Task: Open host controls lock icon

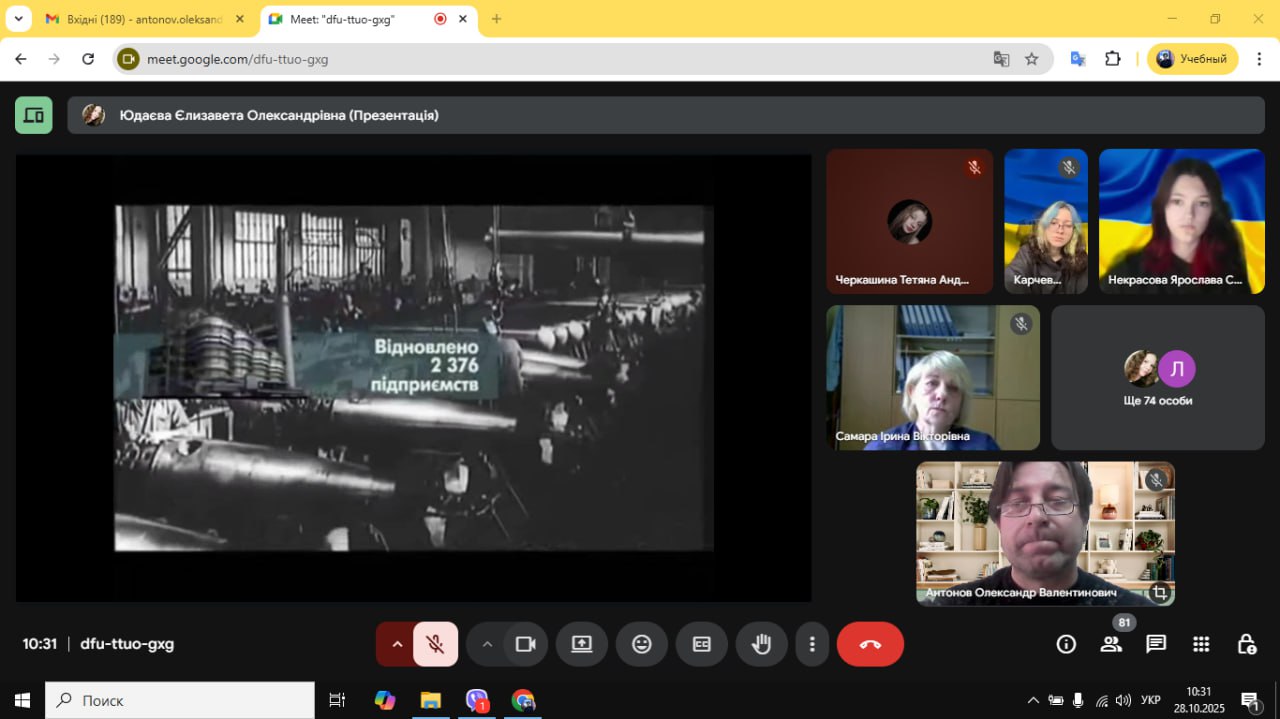Action: pos(1246,644)
